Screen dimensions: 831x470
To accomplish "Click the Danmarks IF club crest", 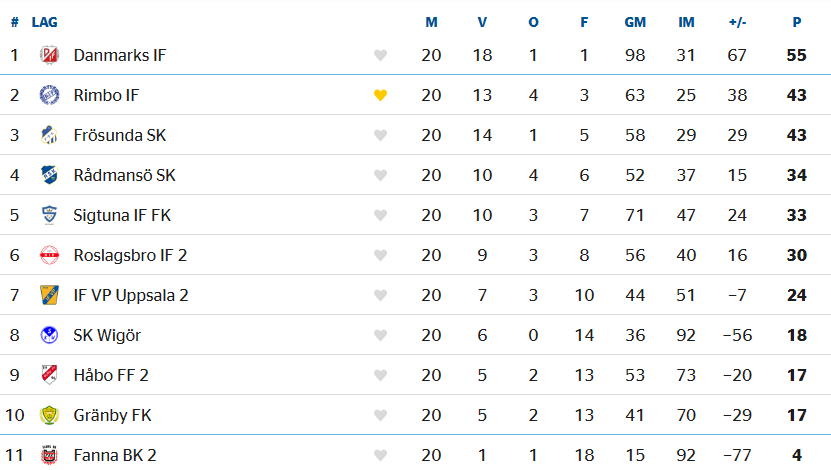I will (49, 55).
